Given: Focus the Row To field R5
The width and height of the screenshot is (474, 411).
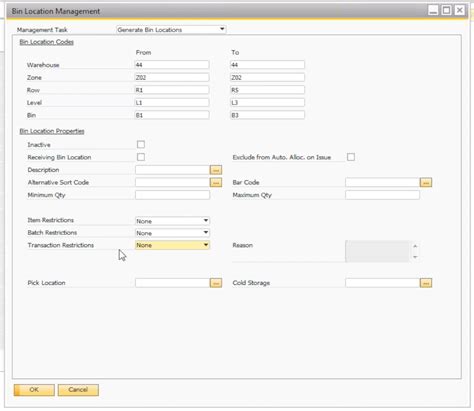Looking at the screenshot, I should (267, 90).
